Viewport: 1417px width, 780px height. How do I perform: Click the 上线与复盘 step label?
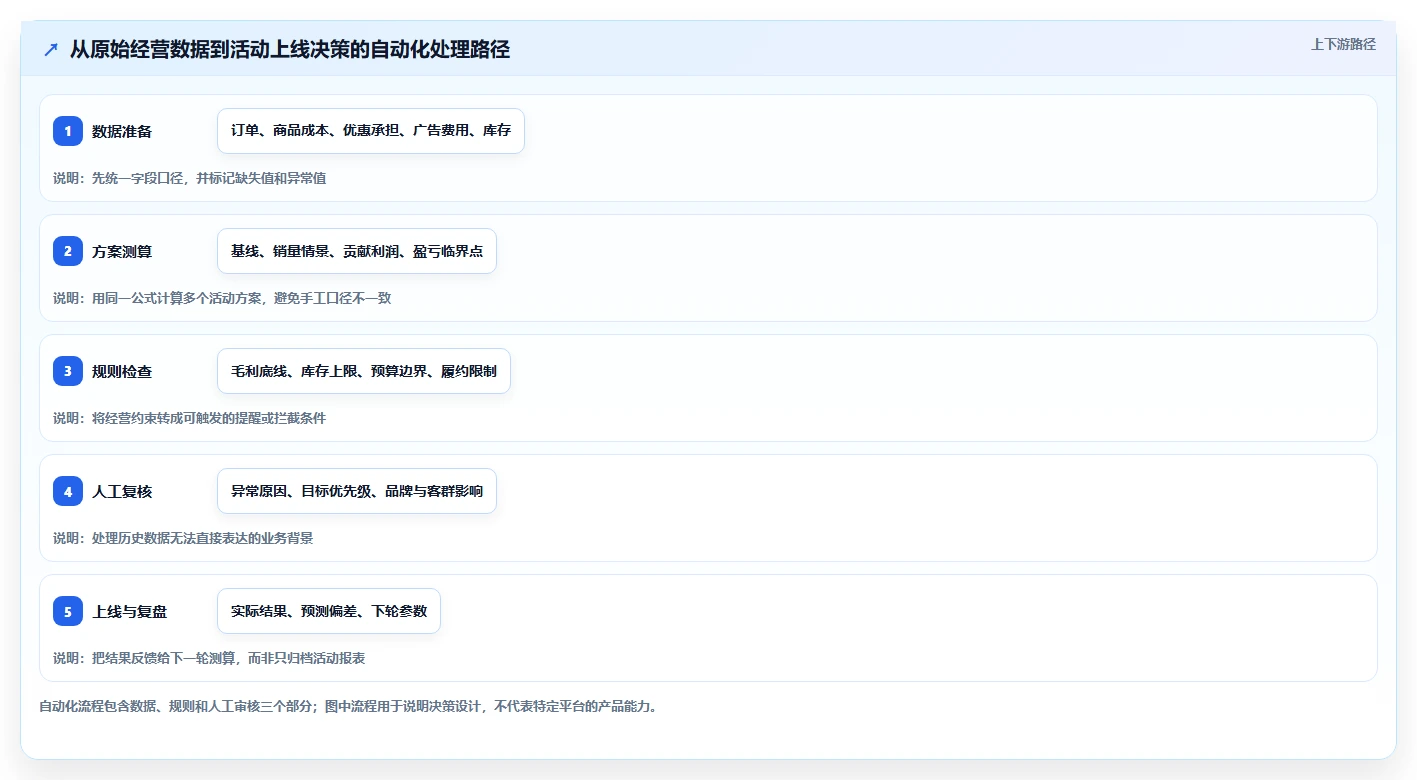pyautogui.click(x=130, y=611)
